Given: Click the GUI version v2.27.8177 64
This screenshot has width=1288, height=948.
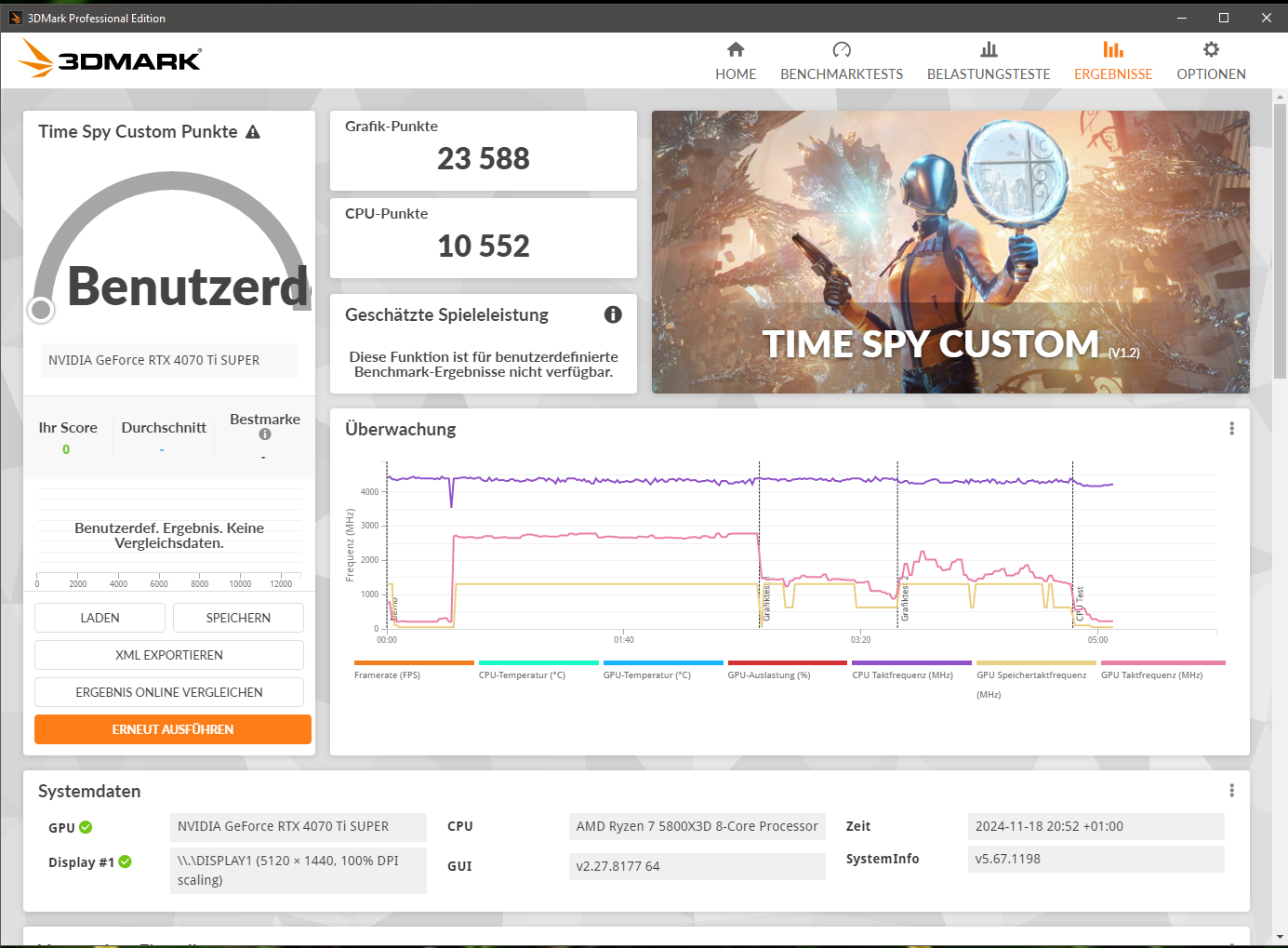Looking at the screenshot, I should point(697,866).
